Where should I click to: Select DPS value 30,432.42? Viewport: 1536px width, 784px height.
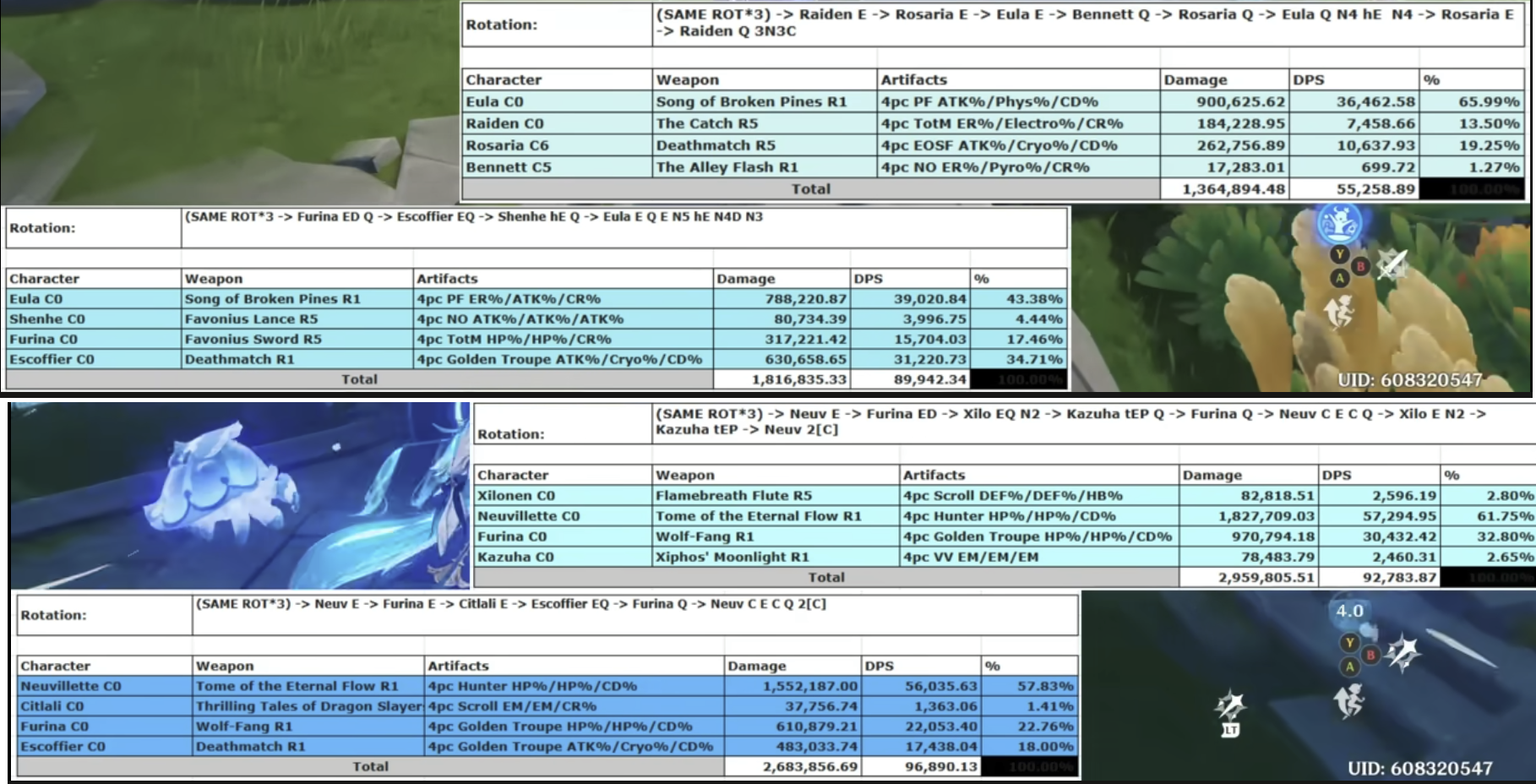[x=1380, y=536]
